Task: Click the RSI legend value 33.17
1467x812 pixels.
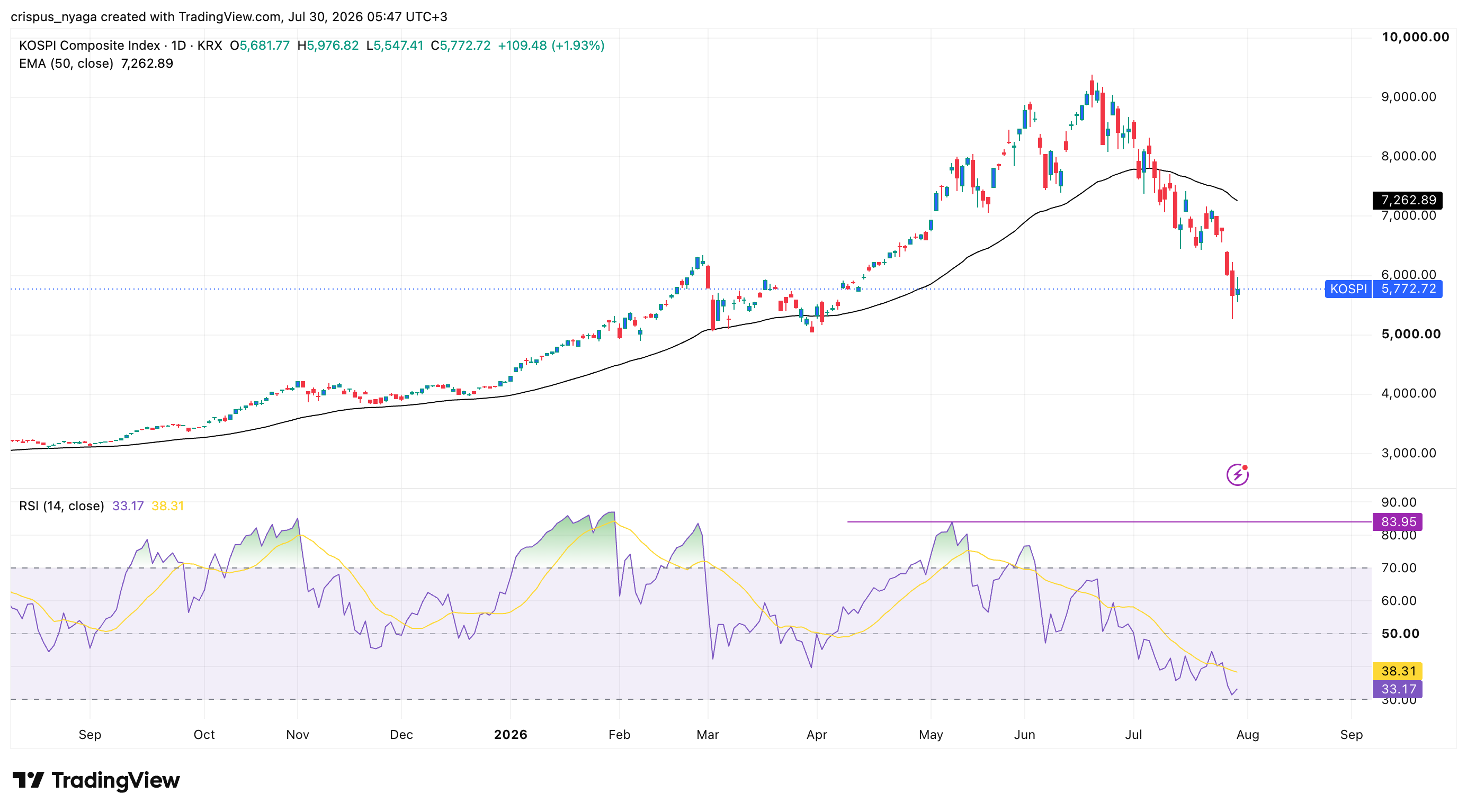Action: pyautogui.click(x=128, y=506)
